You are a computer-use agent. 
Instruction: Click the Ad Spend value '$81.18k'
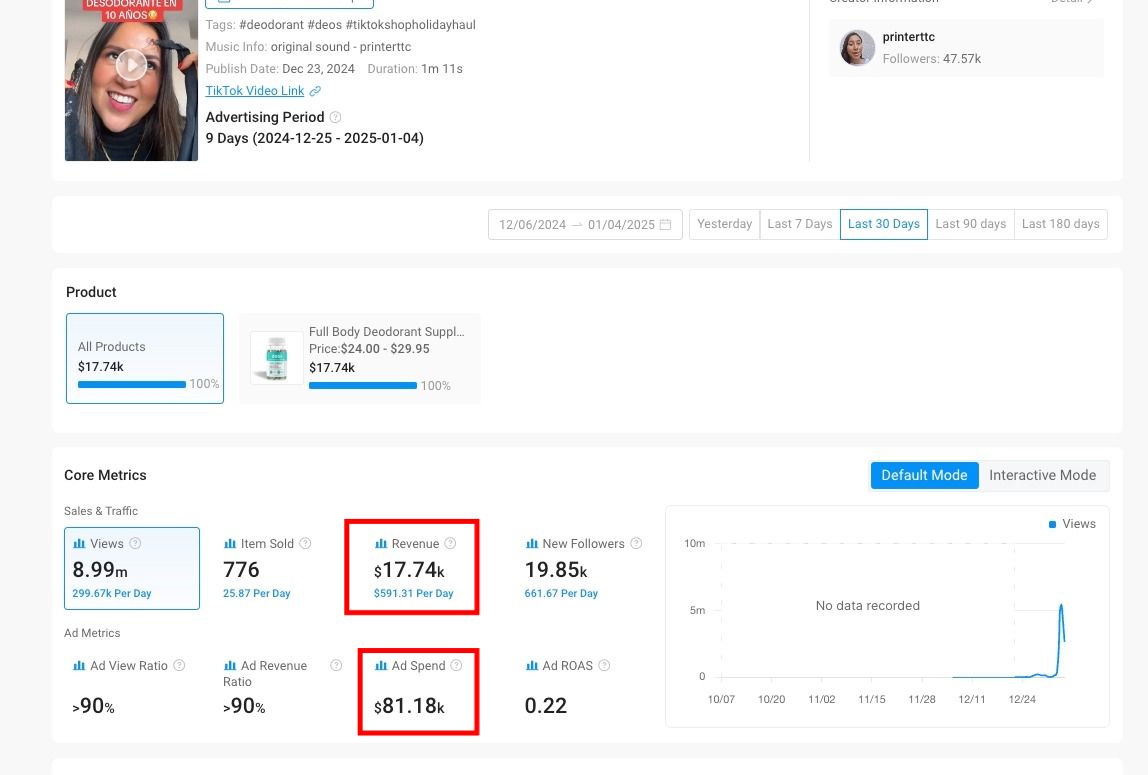[409, 705]
